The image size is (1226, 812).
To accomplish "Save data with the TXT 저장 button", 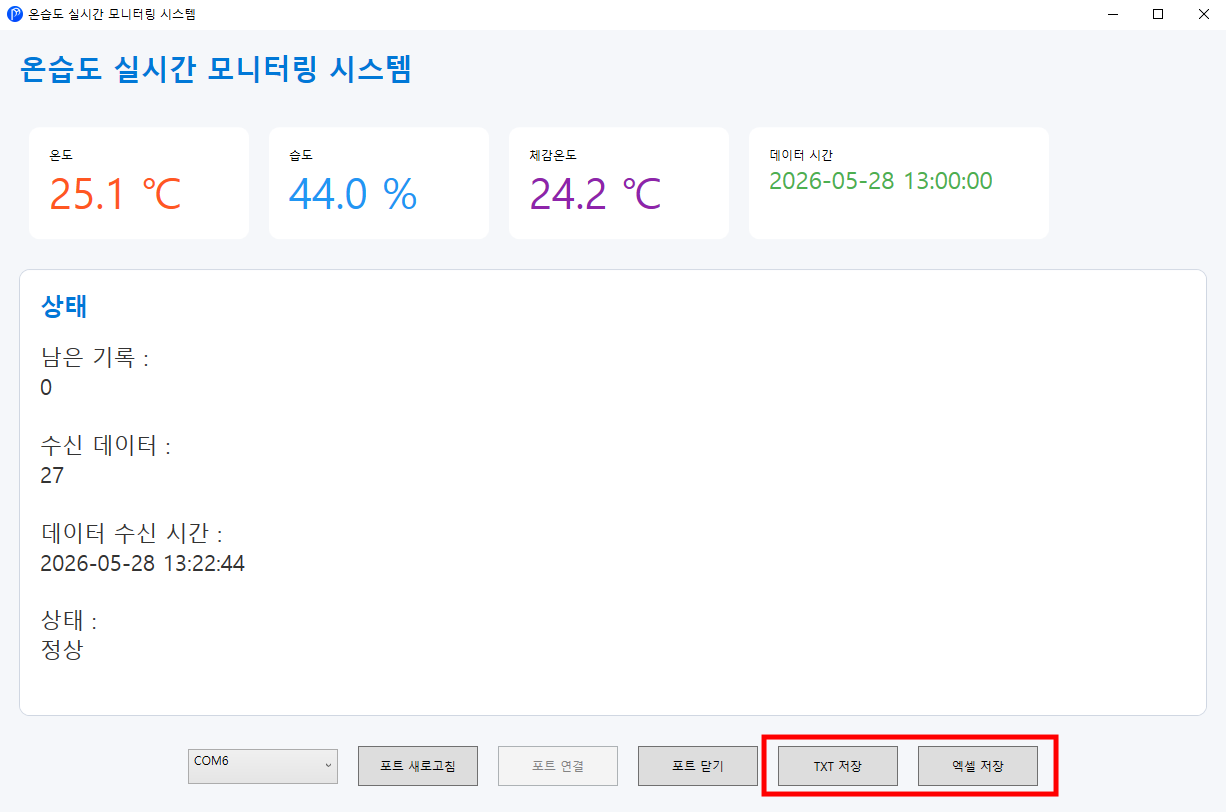I will point(838,766).
